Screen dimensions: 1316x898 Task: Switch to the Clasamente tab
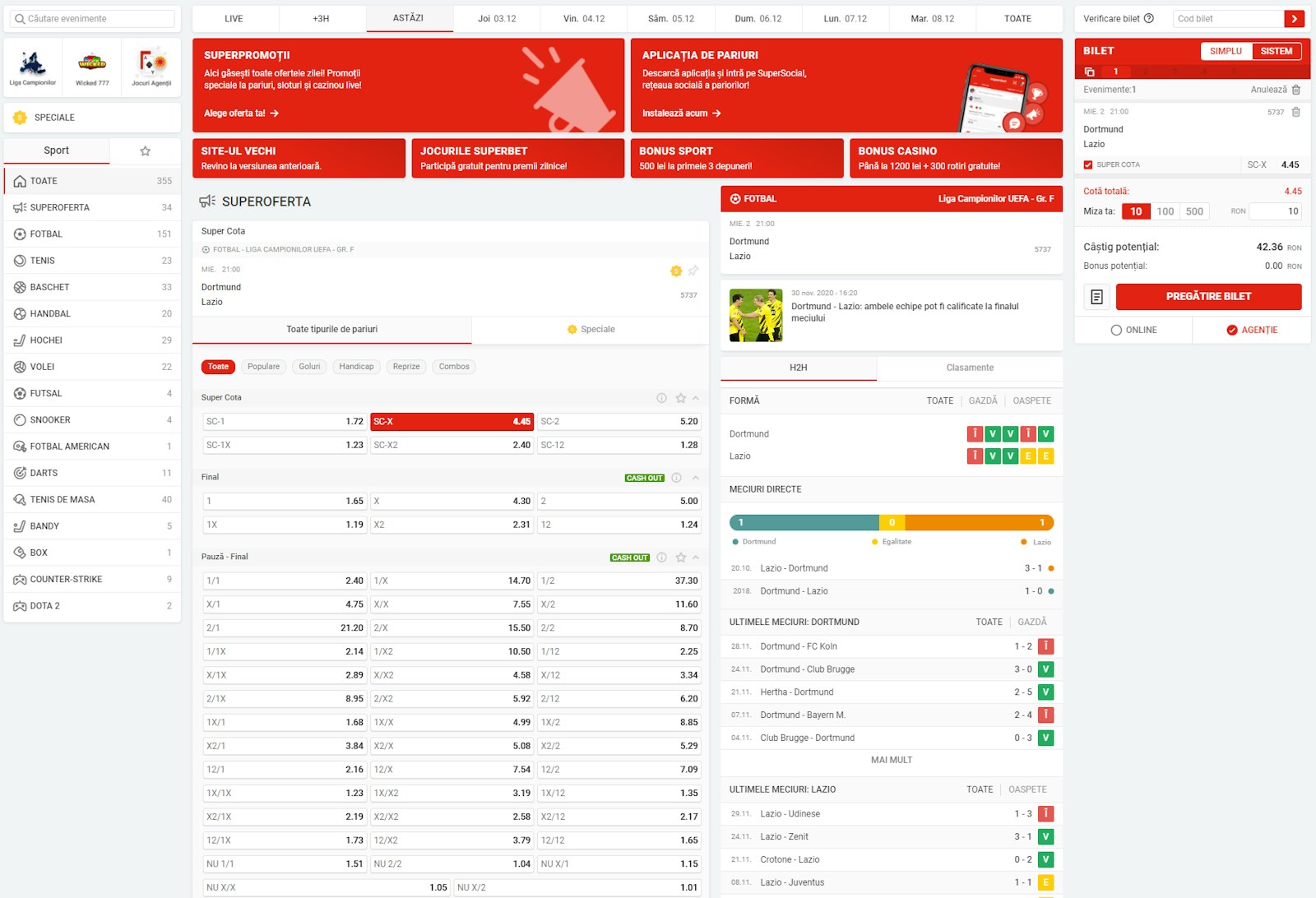[969, 368]
